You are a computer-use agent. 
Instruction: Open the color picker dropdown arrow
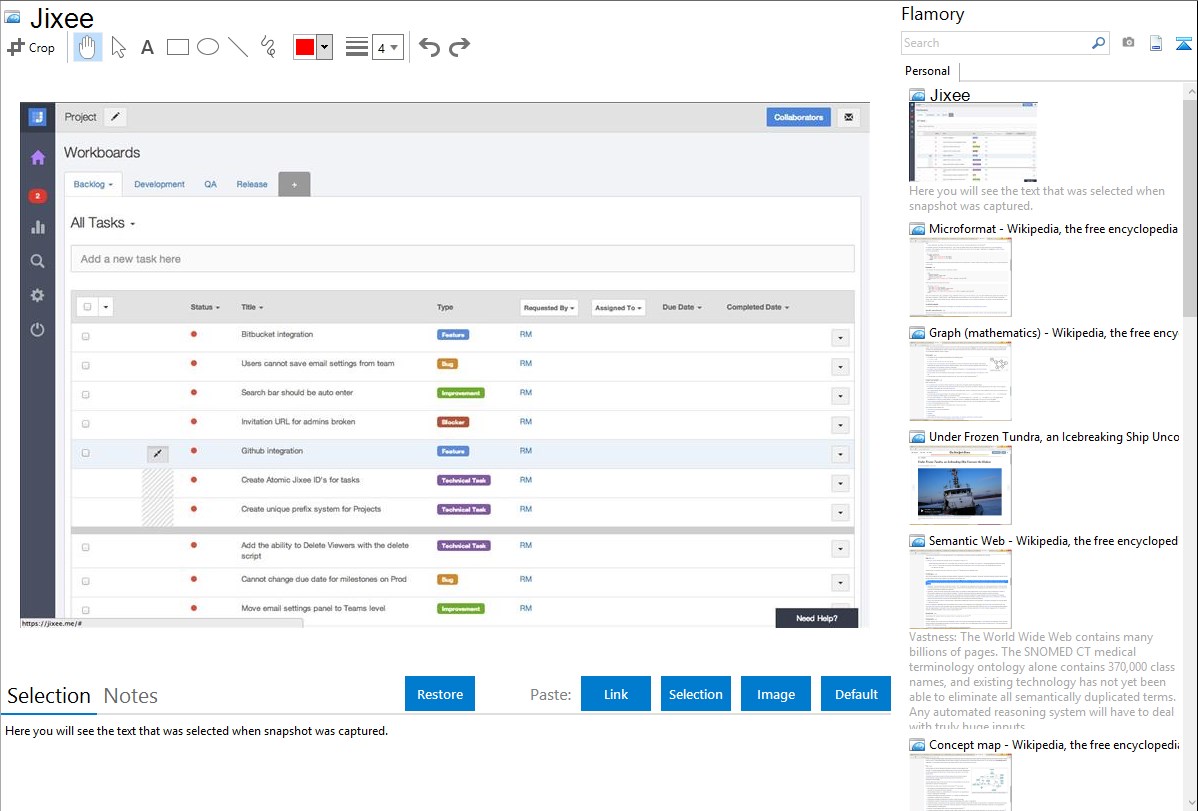[x=324, y=47]
